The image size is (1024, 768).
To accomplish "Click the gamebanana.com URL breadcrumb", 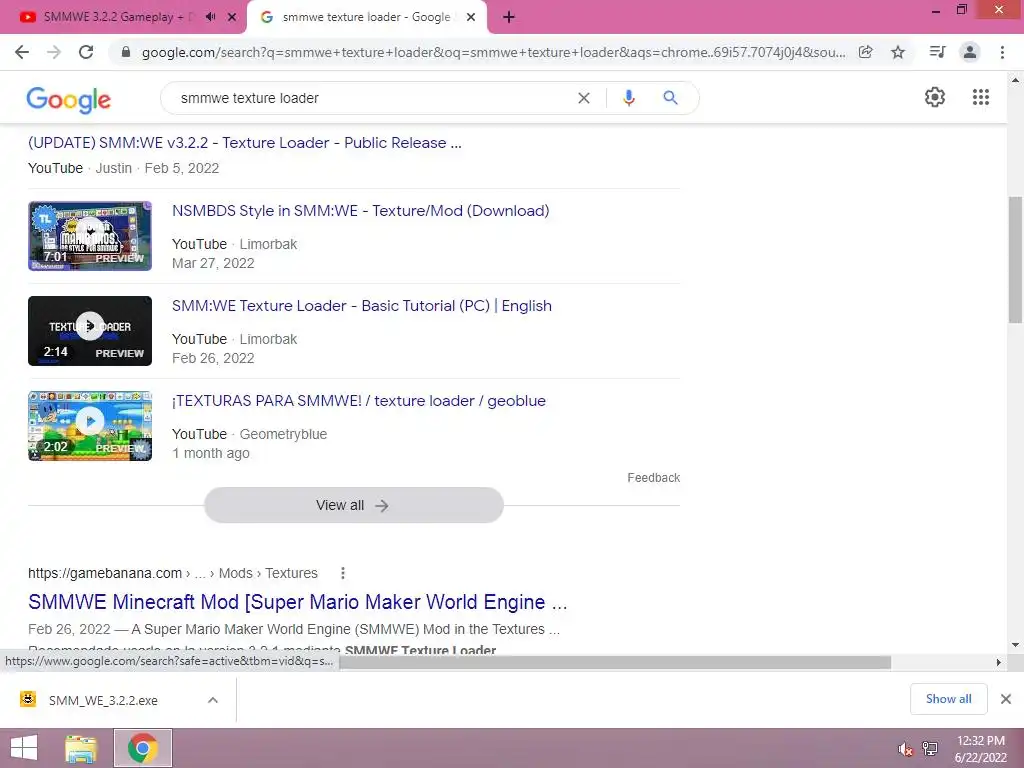I will (172, 573).
